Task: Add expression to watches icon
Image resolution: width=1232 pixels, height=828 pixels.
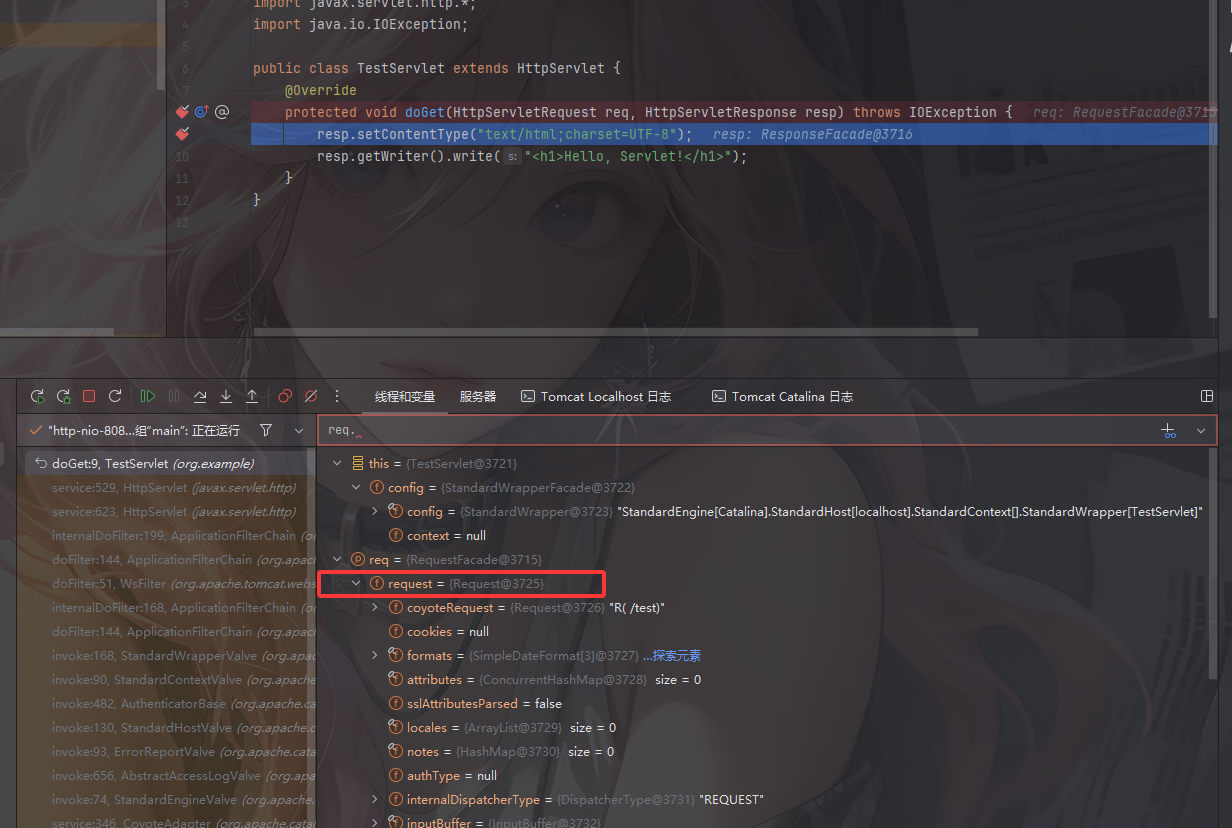Action: tap(1168, 430)
